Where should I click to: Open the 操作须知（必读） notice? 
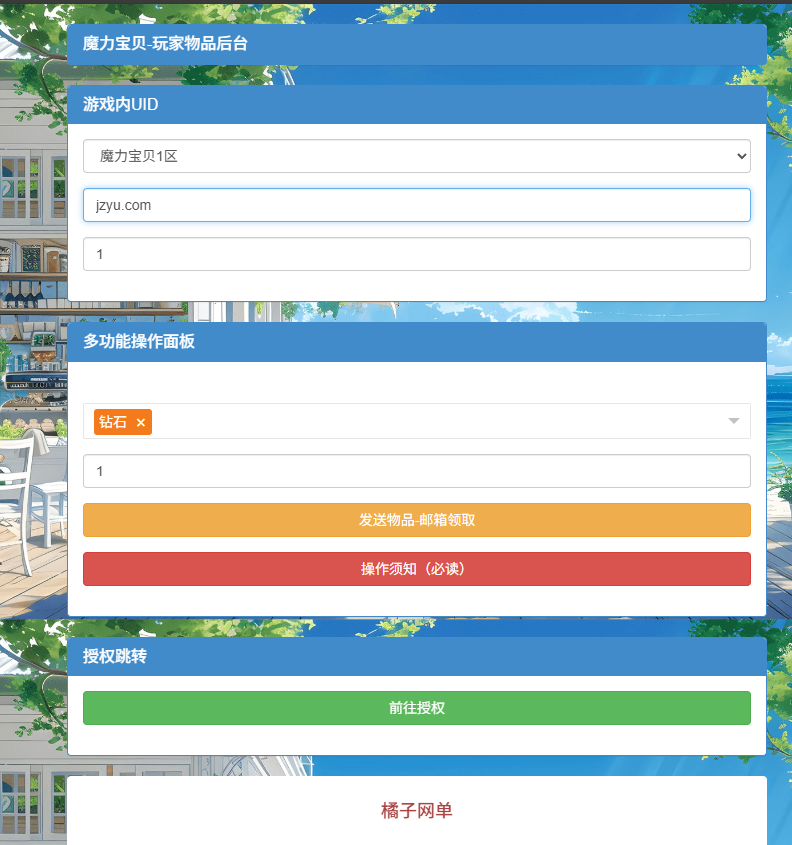tap(416, 569)
